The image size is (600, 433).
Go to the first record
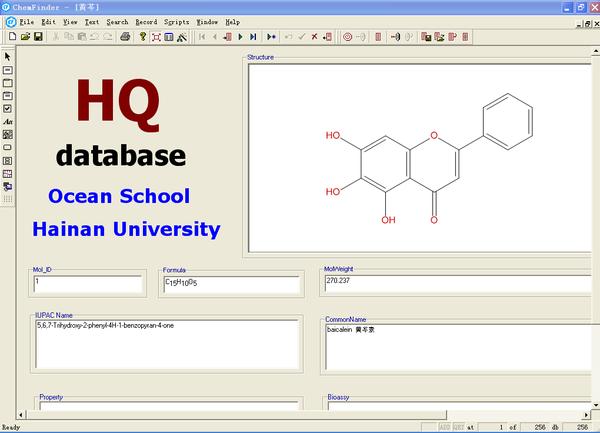(202, 37)
